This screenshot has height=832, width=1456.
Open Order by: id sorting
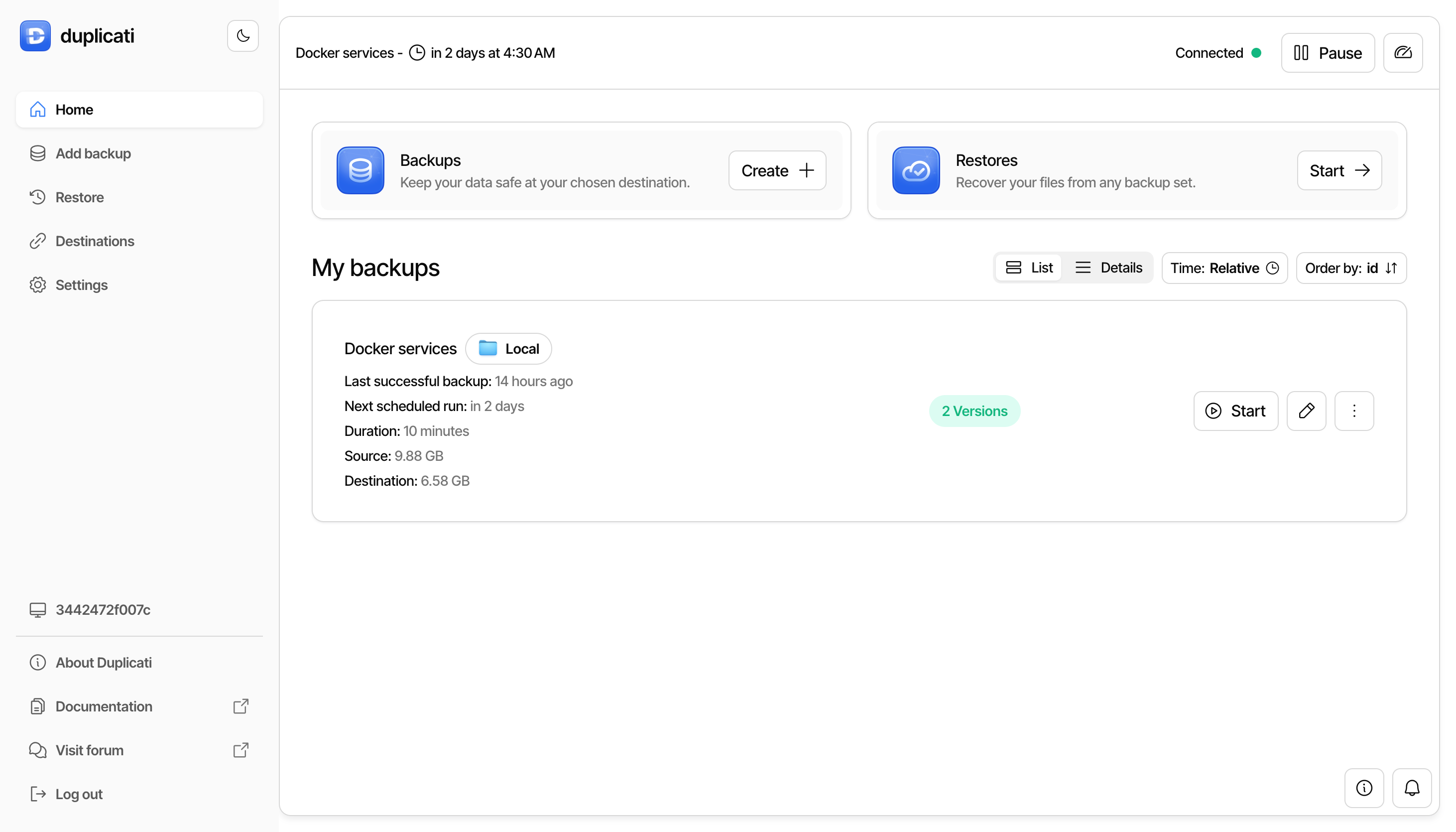coord(1351,268)
